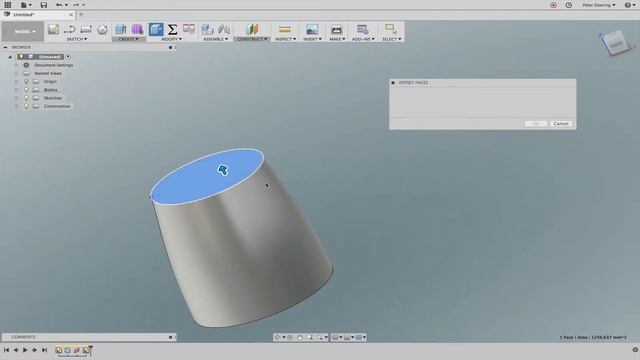Open the INSPECT menu

(x=285, y=39)
